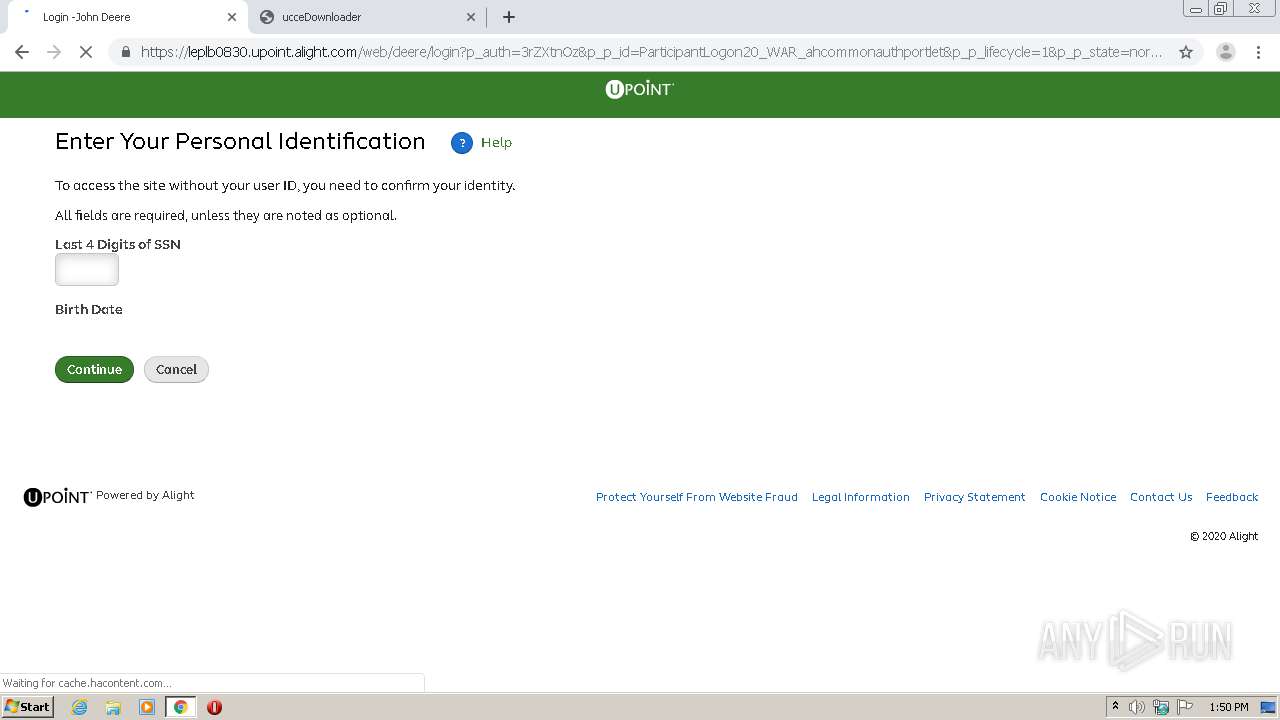Open the Windows Start menu
The image size is (1280, 720).
coord(28,707)
